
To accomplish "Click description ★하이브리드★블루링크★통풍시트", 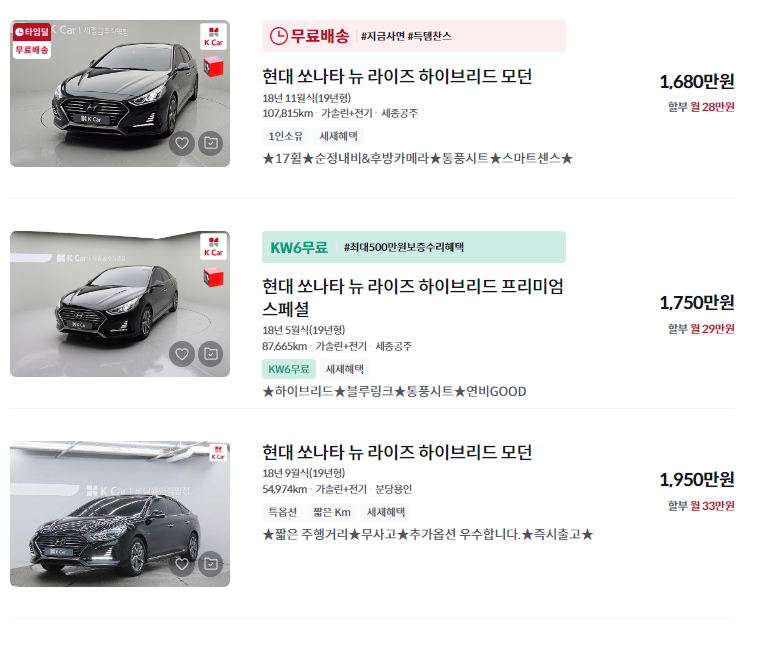I will click(394, 391).
